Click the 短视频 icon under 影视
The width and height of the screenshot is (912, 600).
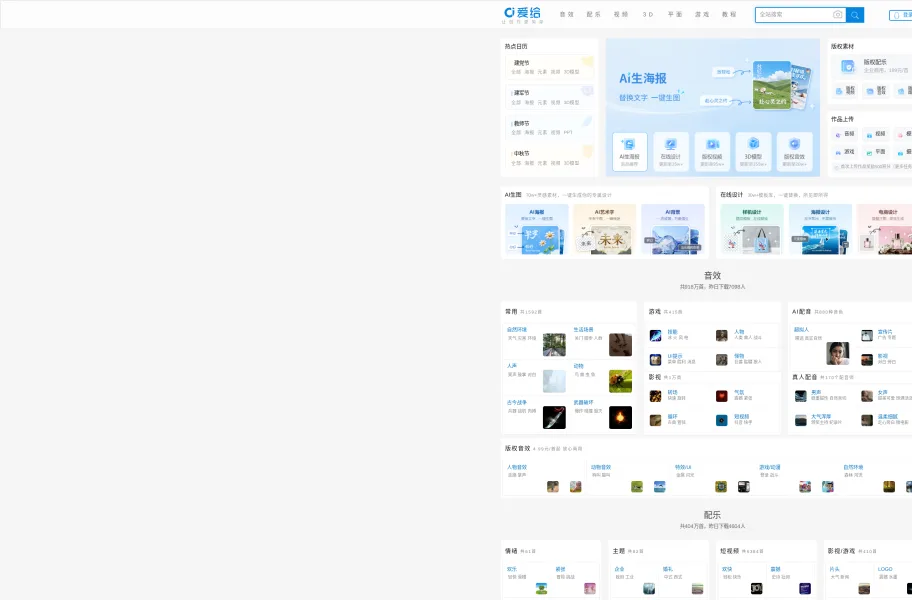point(722,420)
